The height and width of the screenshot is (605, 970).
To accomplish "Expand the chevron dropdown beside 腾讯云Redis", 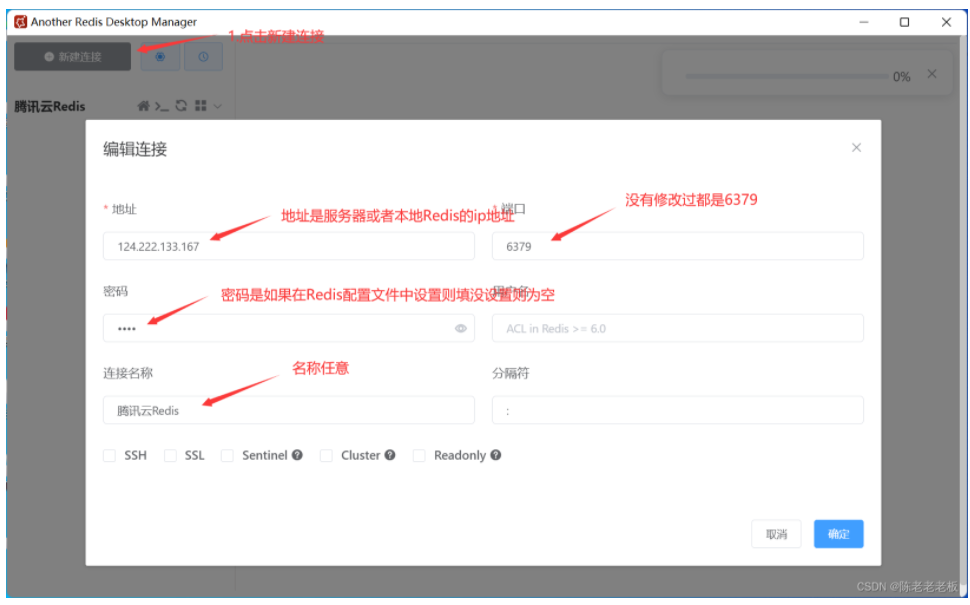I will 218,106.
